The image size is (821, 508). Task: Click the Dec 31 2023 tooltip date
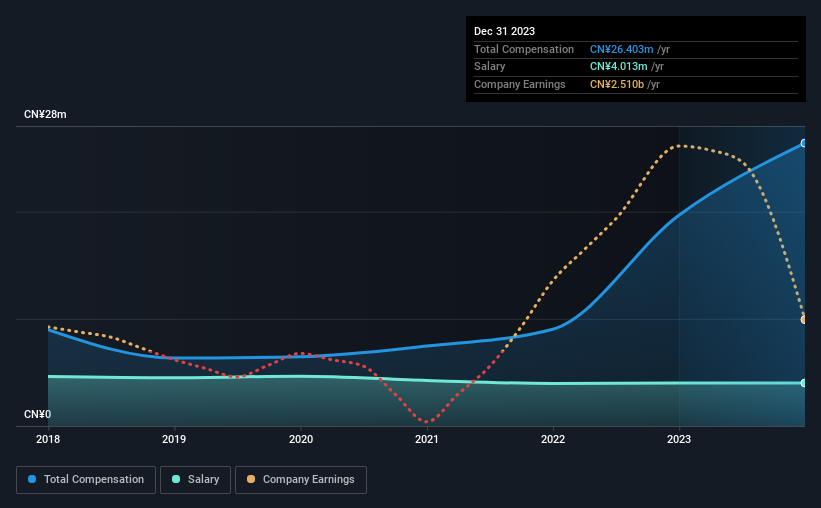(x=504, y=31)
